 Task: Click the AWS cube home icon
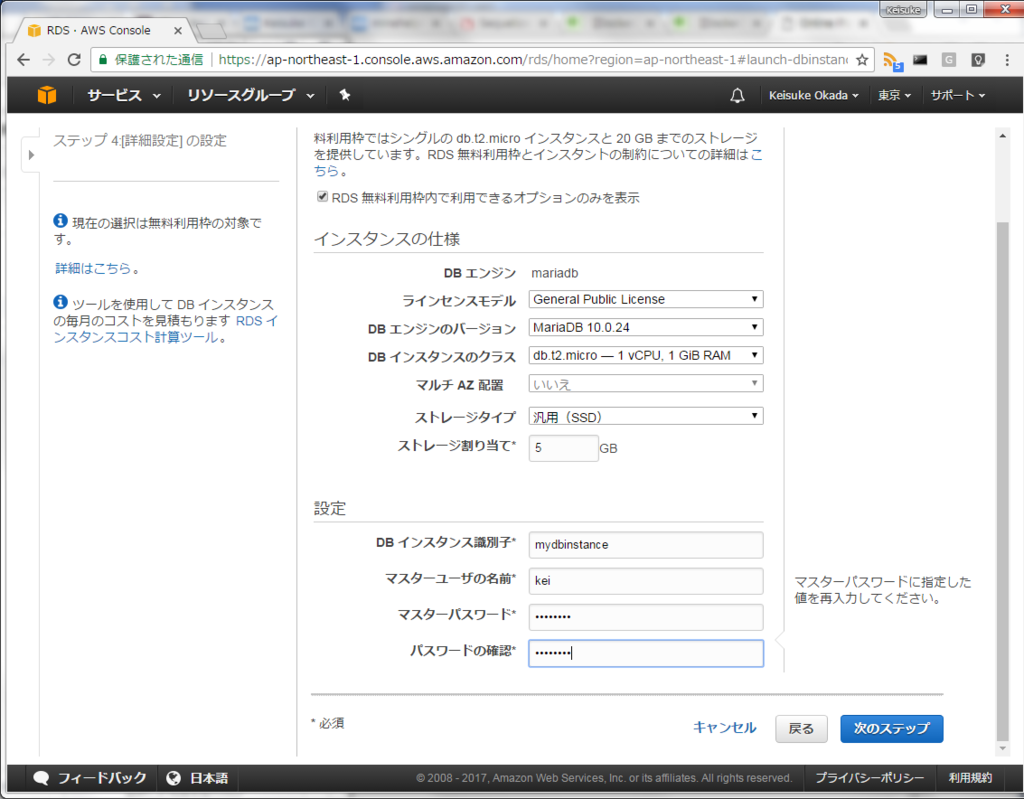coord(46,95)
